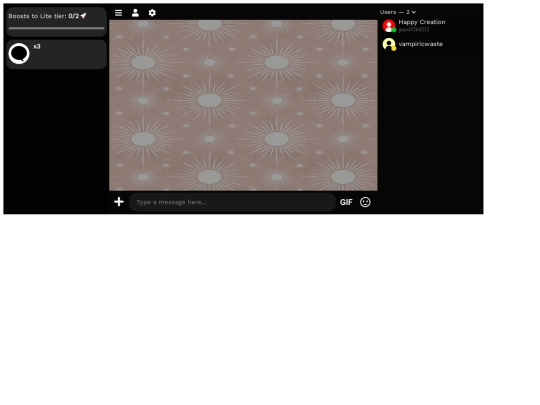Screen dimensions: 540x405
Task: Click the Boosts to Lite tier progress bar
Action: tap(56, 28)
